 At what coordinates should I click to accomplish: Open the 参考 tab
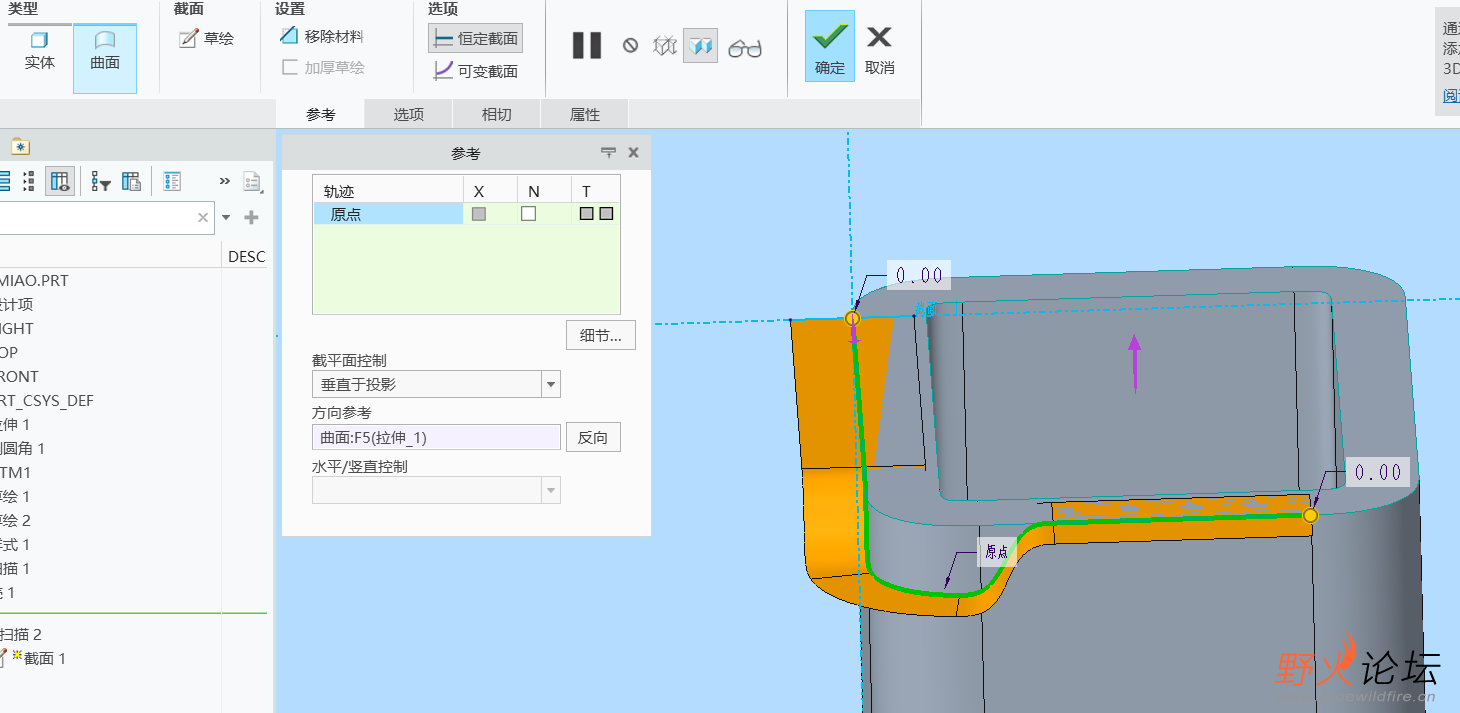(320, 114)
